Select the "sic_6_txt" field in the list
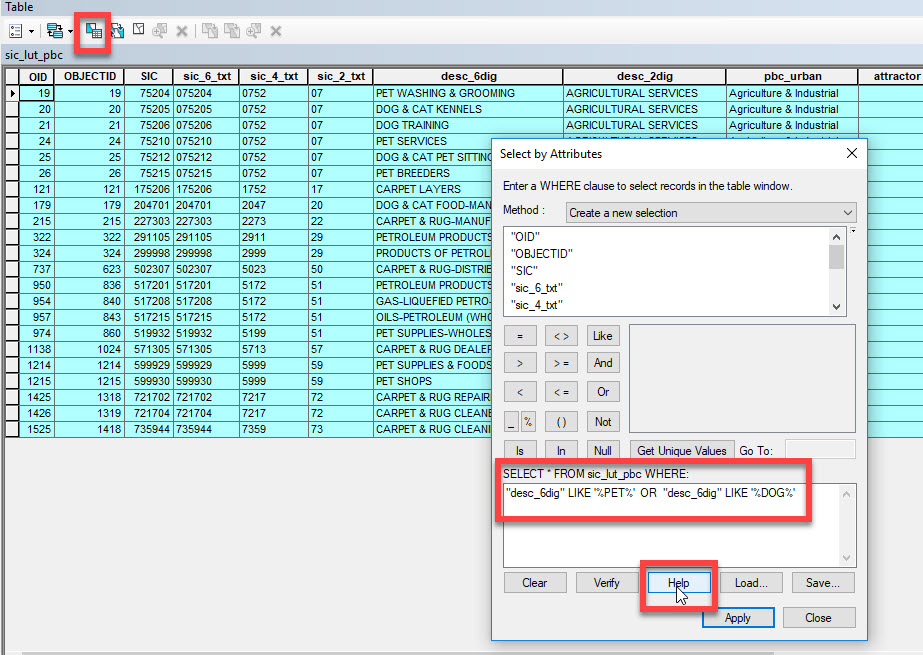The width and height of the screenshot is (923, 655). pos(537,288)
